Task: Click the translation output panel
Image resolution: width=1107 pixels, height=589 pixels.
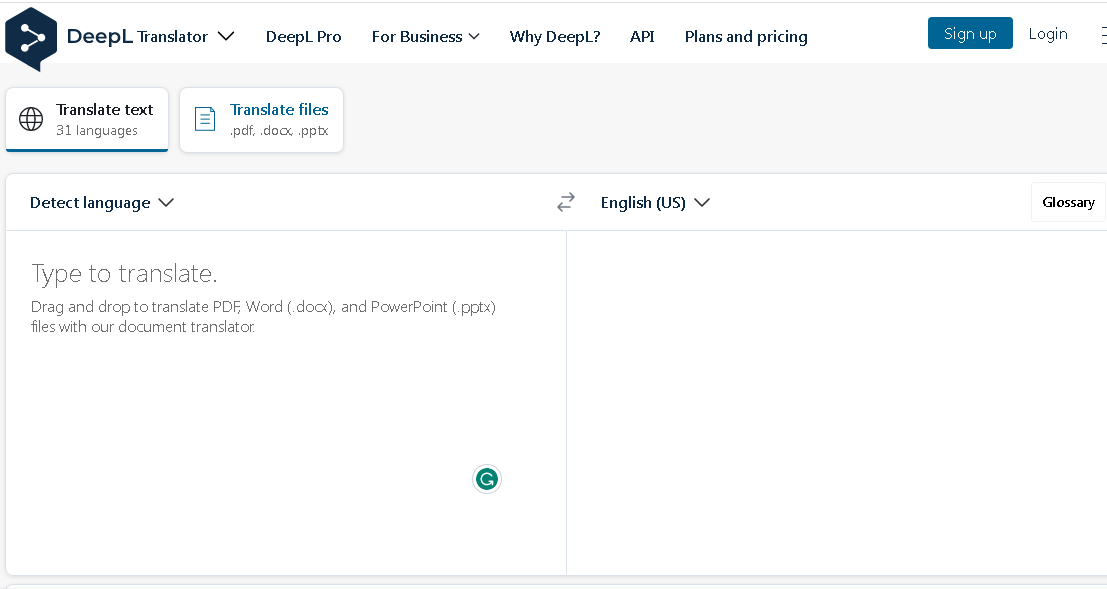Action: pyautogui.click(x=837, y=403)
